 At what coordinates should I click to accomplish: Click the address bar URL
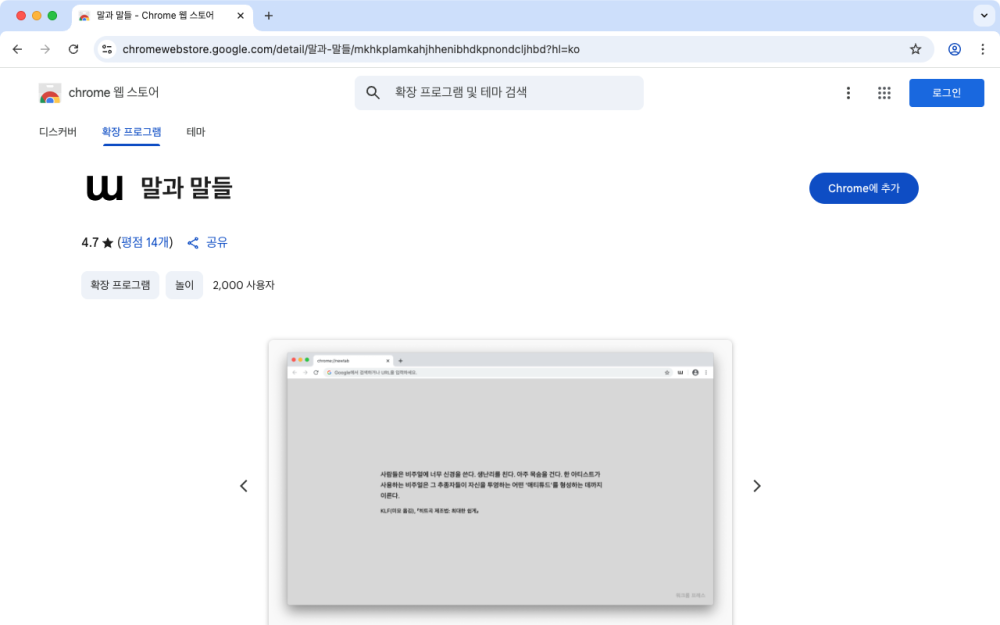point(351,49)
